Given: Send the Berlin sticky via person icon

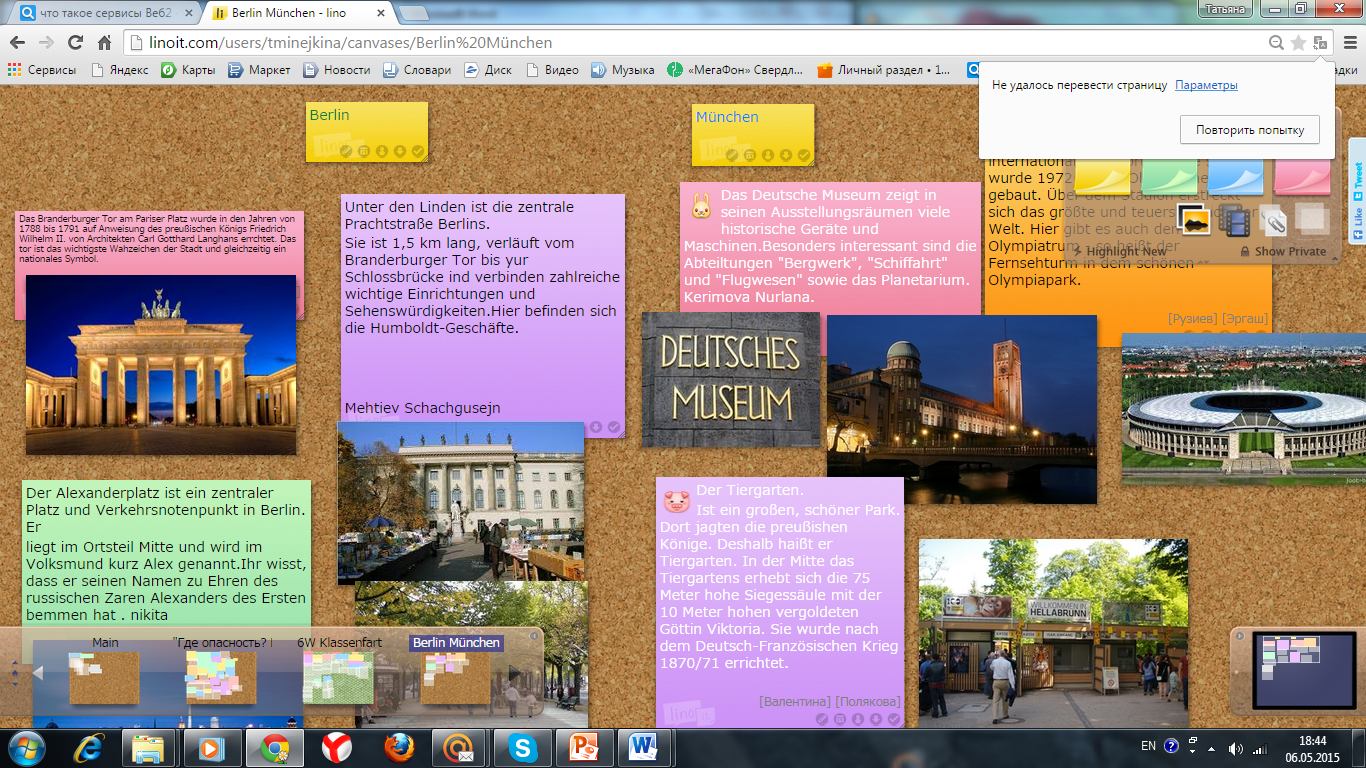Looking at the screenshot, I should [x=382, y=152].
